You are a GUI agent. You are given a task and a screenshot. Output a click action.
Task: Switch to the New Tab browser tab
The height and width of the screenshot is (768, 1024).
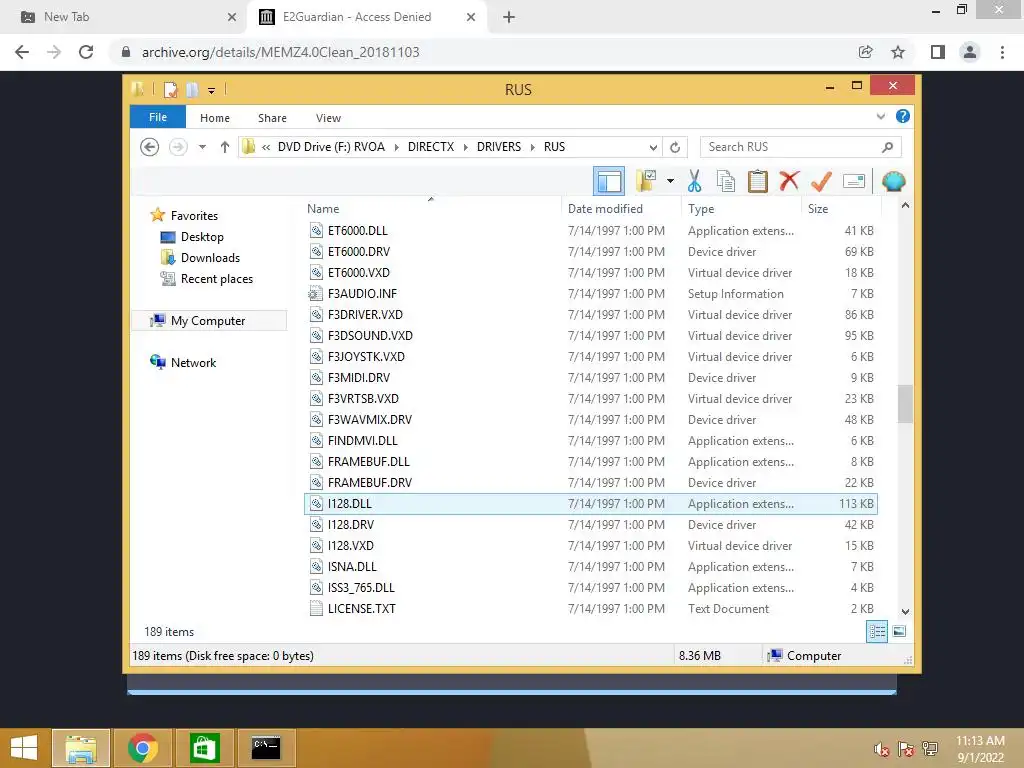click(x=124, y=17)
